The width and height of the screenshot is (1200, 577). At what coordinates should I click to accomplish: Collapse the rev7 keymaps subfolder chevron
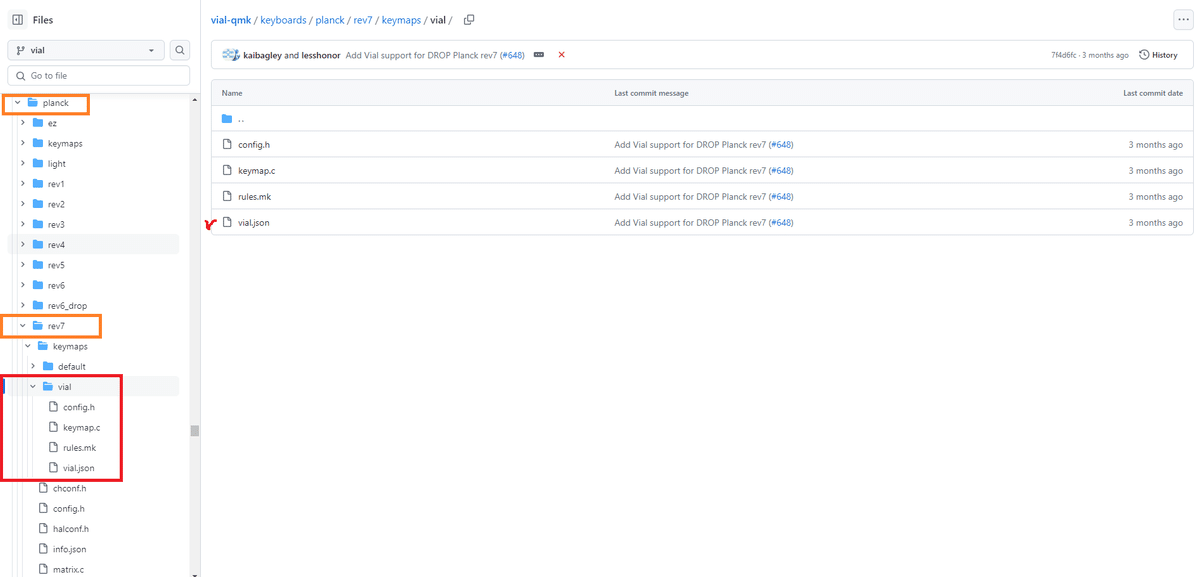click(28, 346)
